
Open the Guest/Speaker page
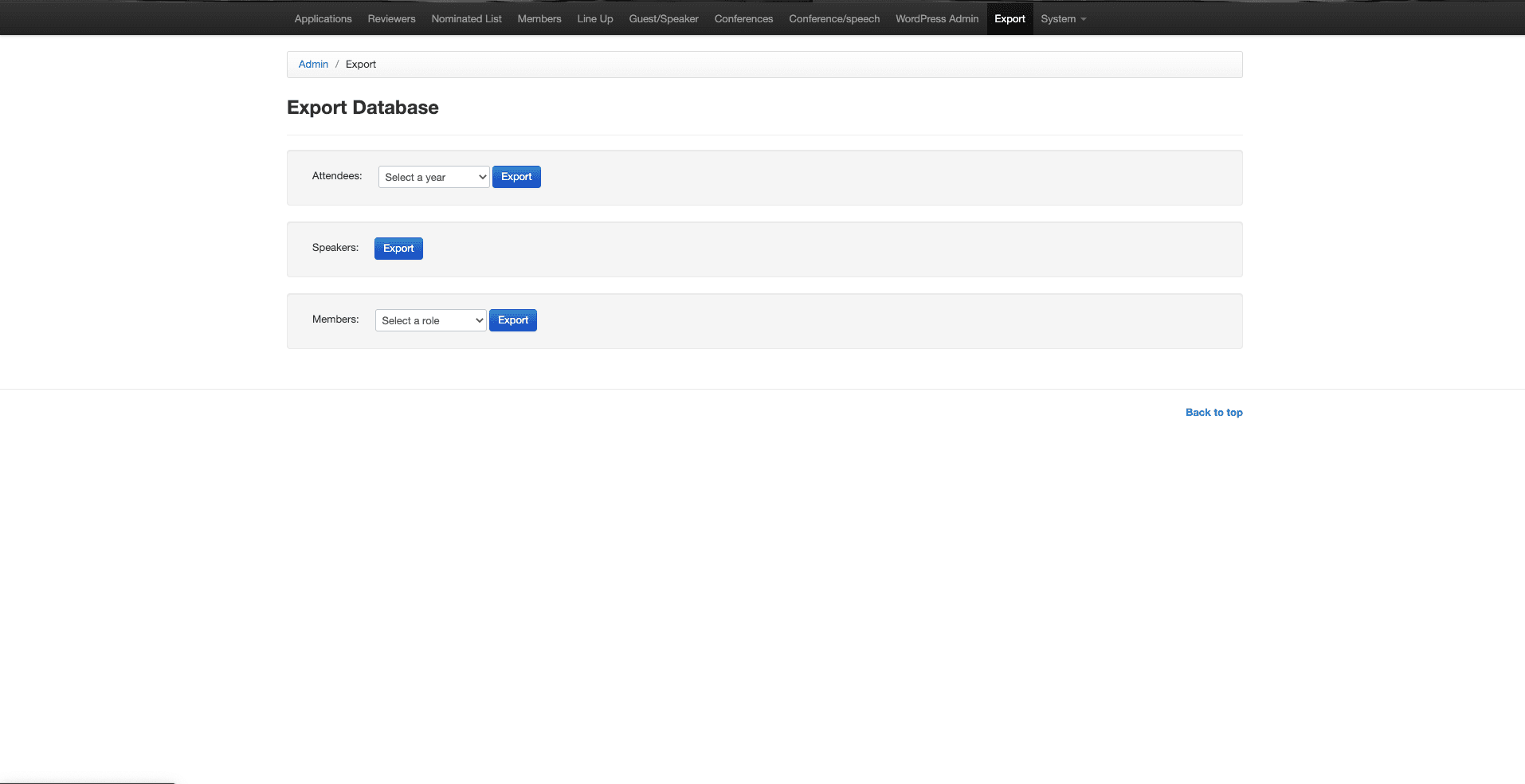tap(664, 19)
